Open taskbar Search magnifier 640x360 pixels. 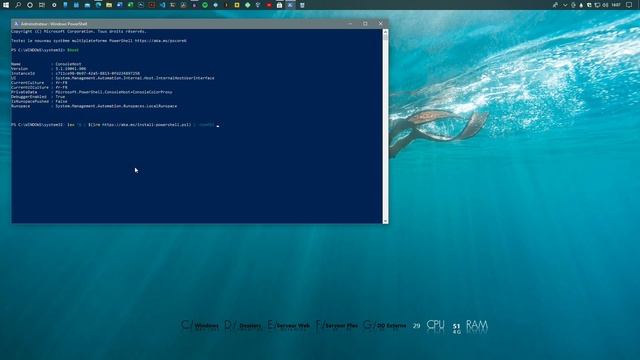tap(18, 5)
